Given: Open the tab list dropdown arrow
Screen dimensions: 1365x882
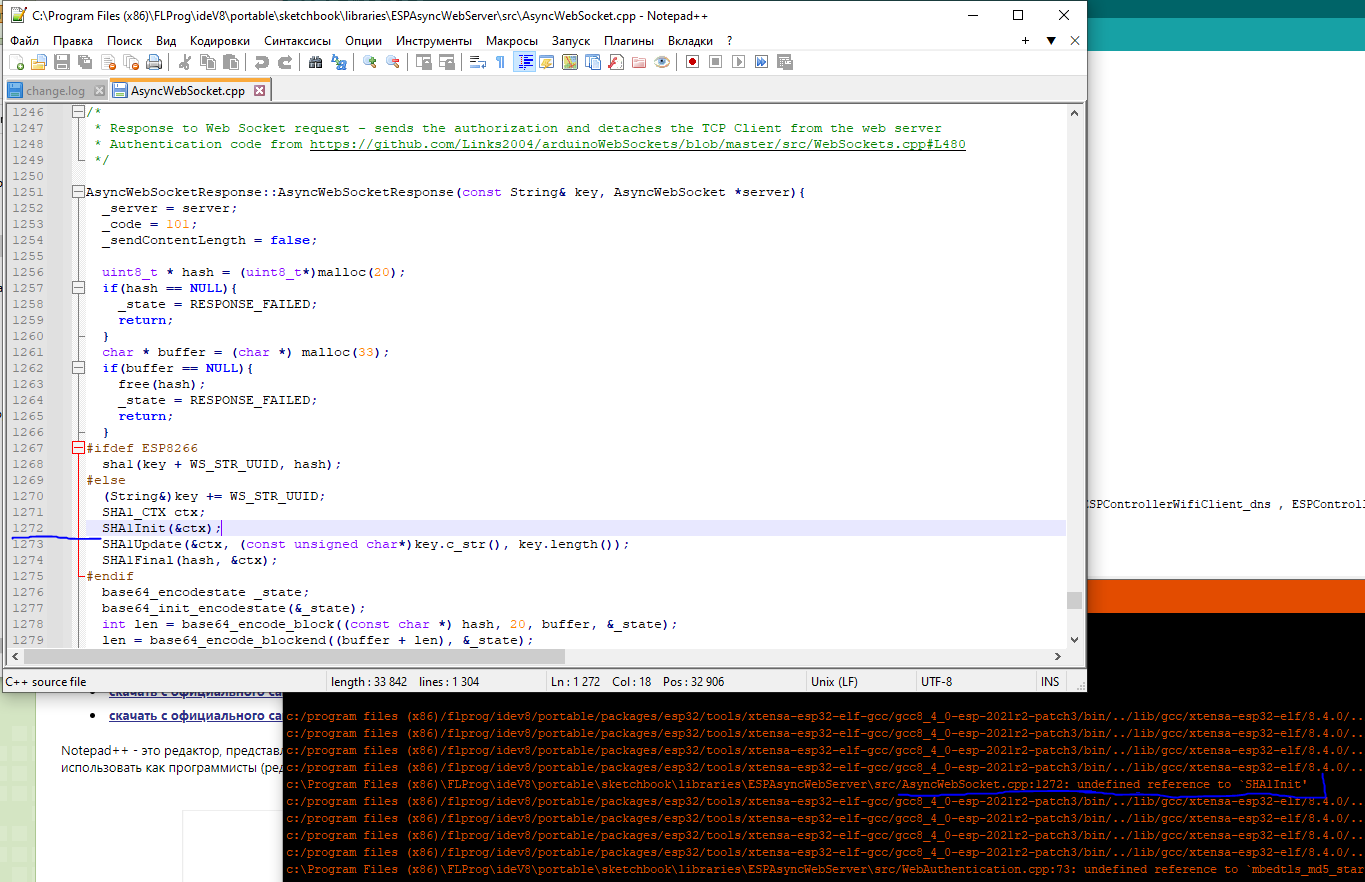Looking at the screenshot, I should pyautogui.click(x=1051, y=41).
